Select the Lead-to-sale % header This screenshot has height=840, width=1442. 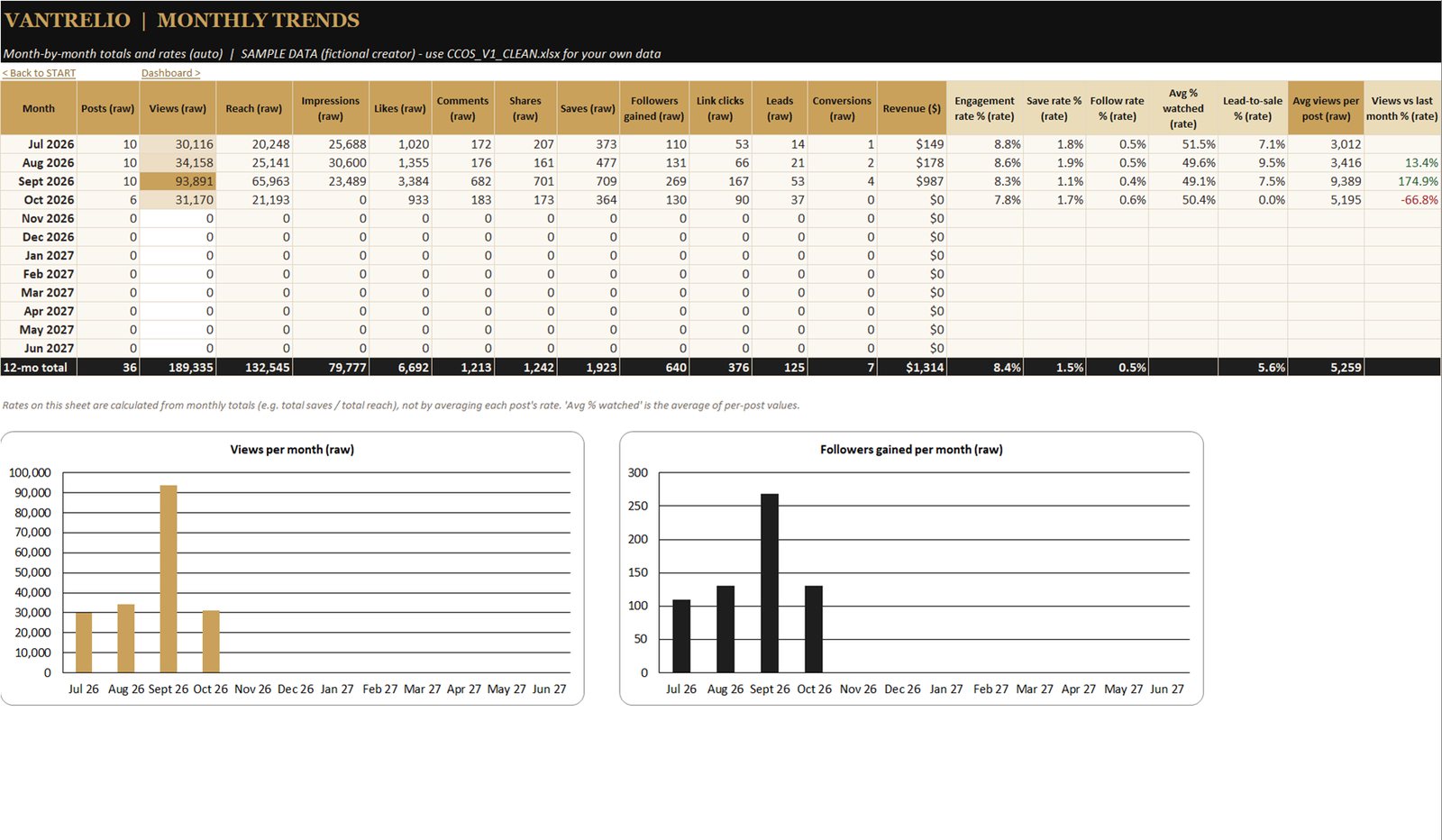[x=1253, y=108]
